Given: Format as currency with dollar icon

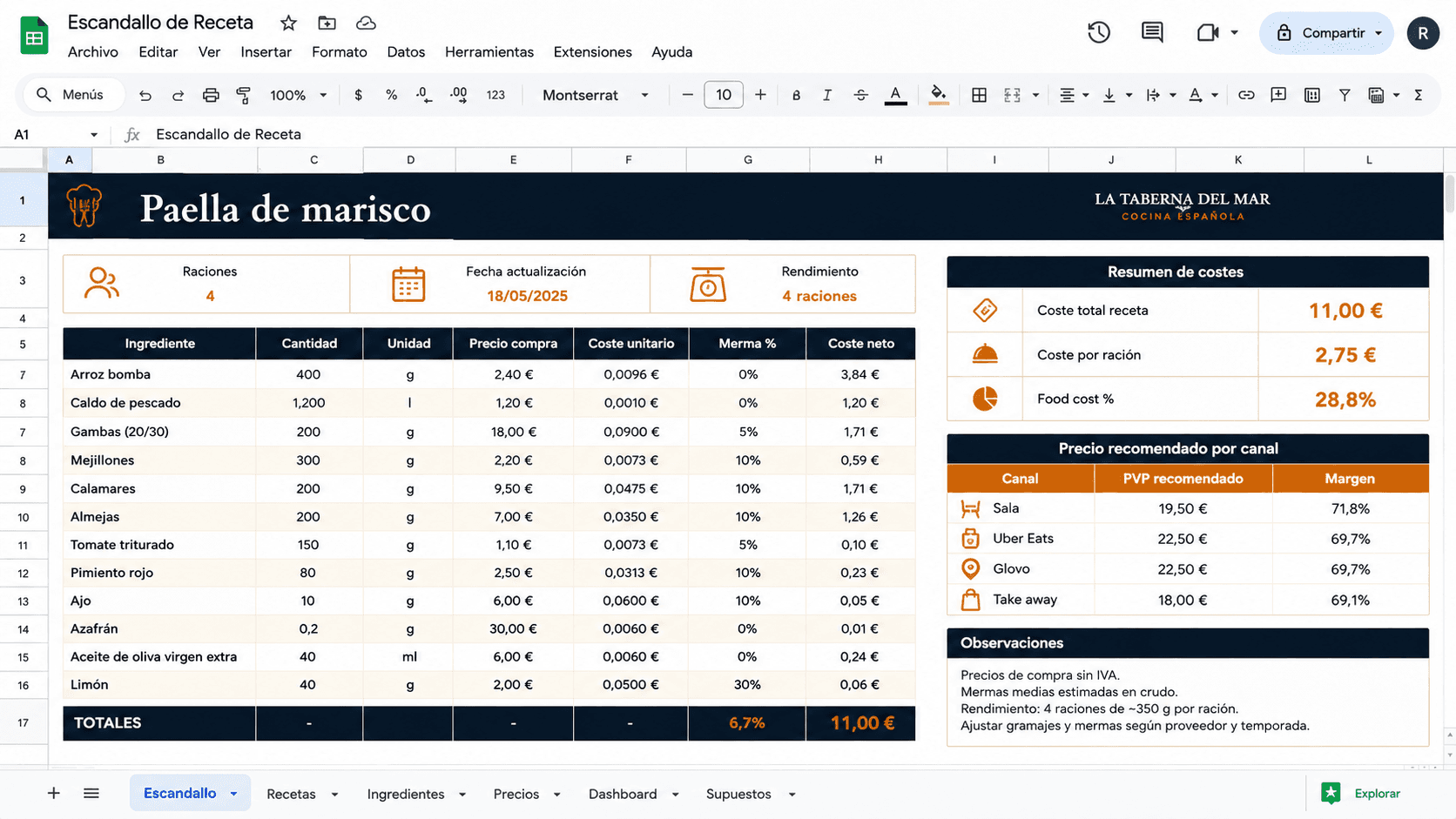Looking at the screenshot, I should tap(358, 95).
